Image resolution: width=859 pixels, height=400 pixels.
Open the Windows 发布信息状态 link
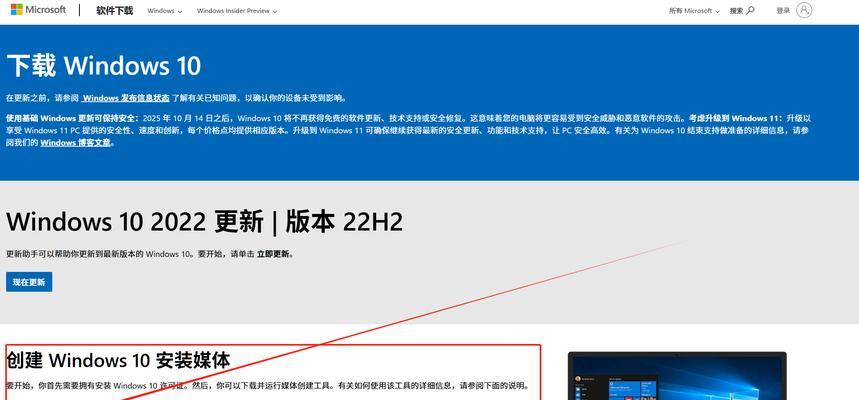pyautogui.click(x=125, y=98)
